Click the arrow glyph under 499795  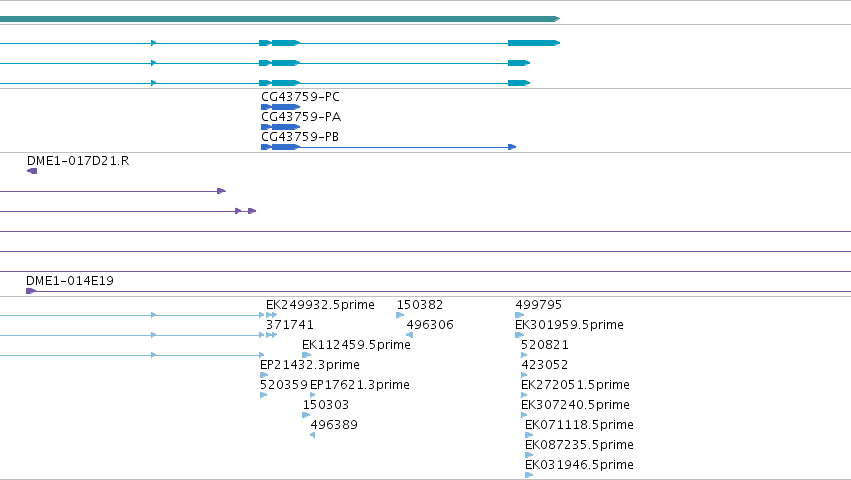[x=519, y=315]
